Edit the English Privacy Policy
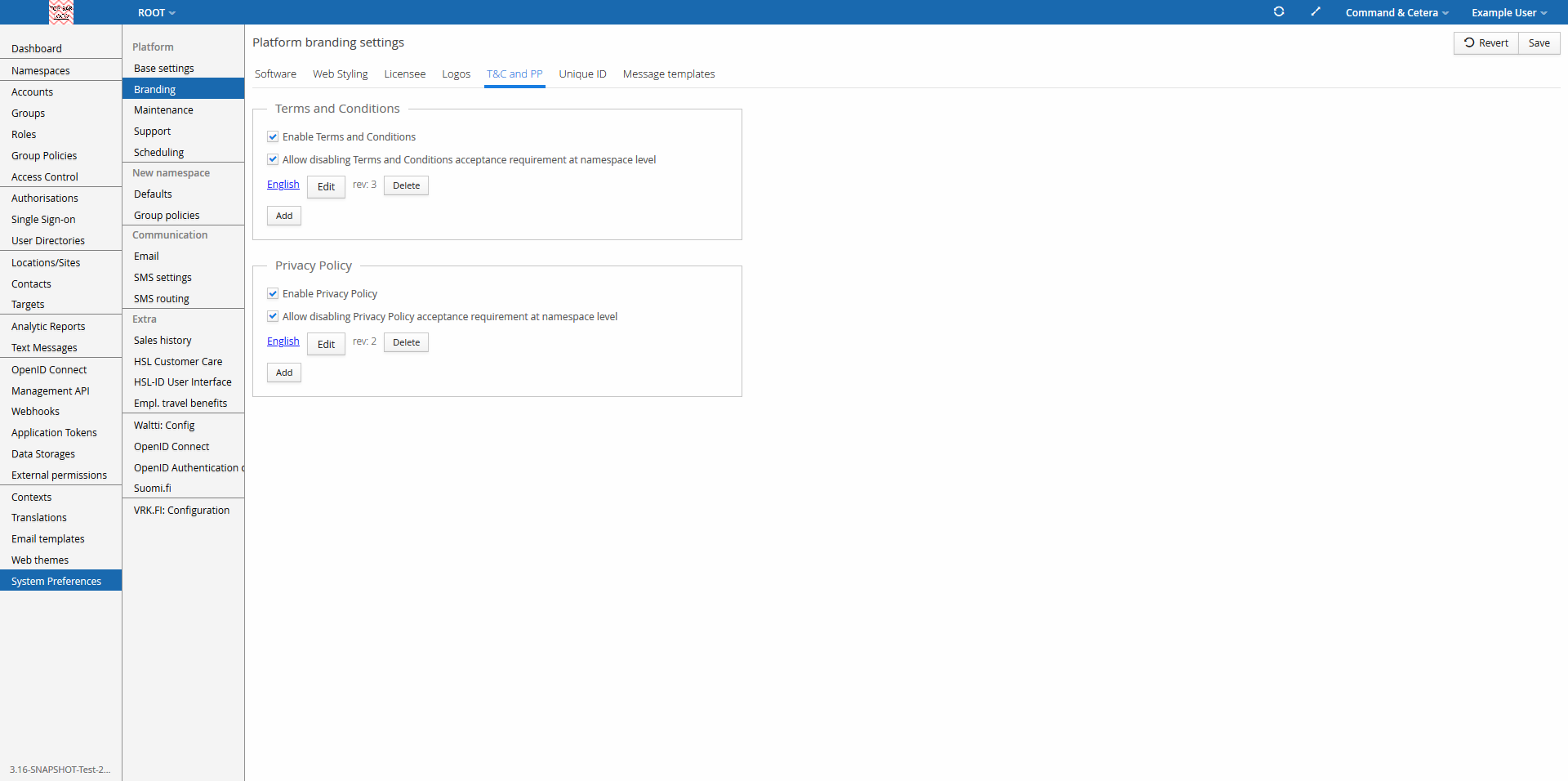 (326, 344)
